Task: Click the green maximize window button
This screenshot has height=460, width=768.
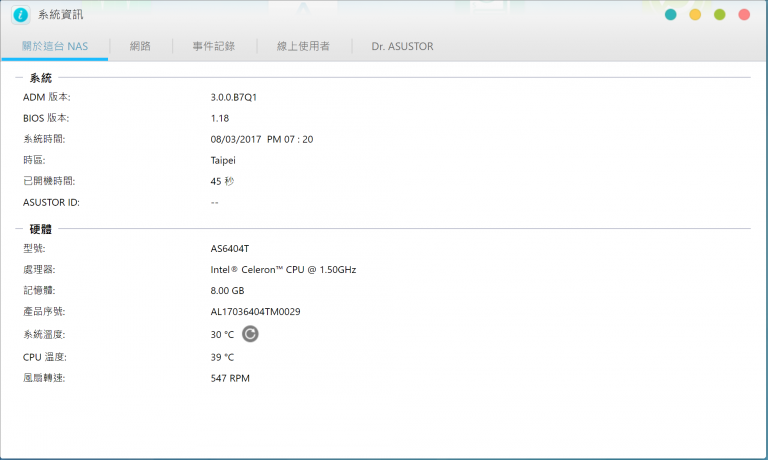Action: click(x=720, y=15)
